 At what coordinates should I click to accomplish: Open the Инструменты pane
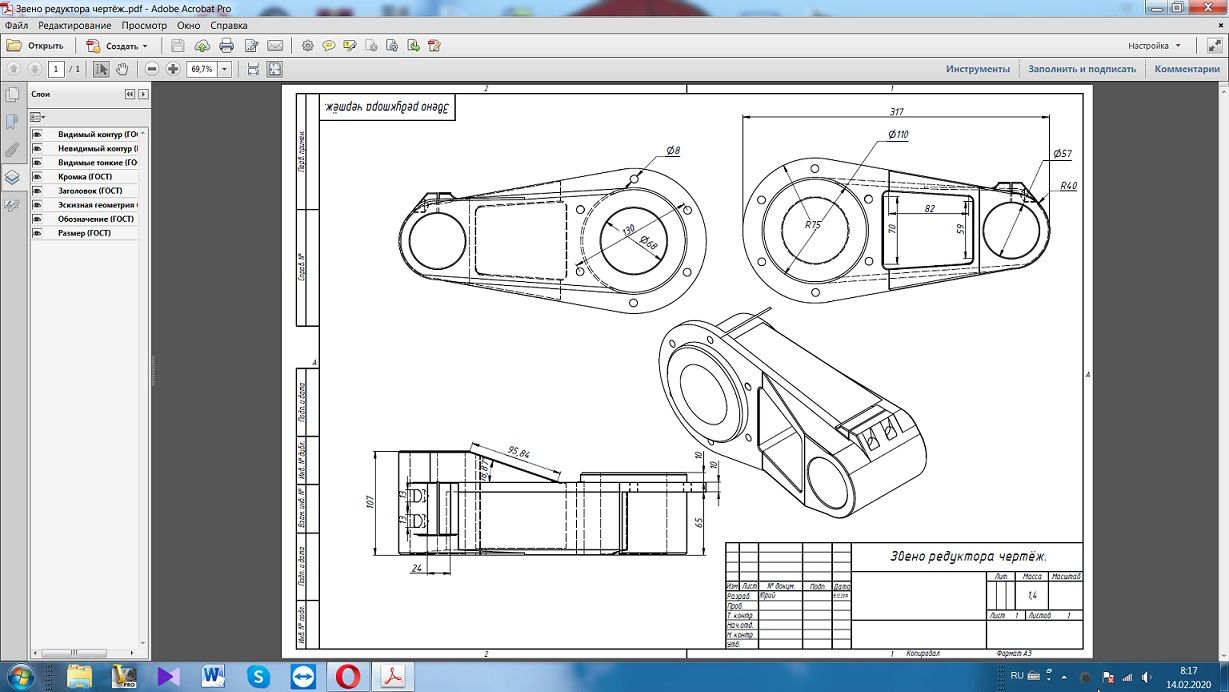[977, 69]
